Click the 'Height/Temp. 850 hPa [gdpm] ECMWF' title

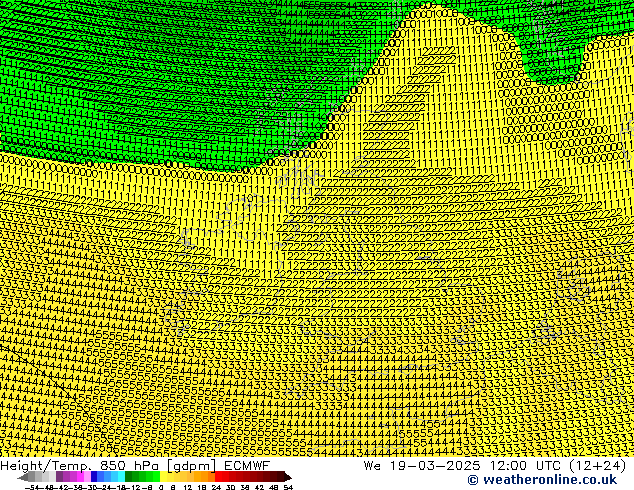[135, 465]
